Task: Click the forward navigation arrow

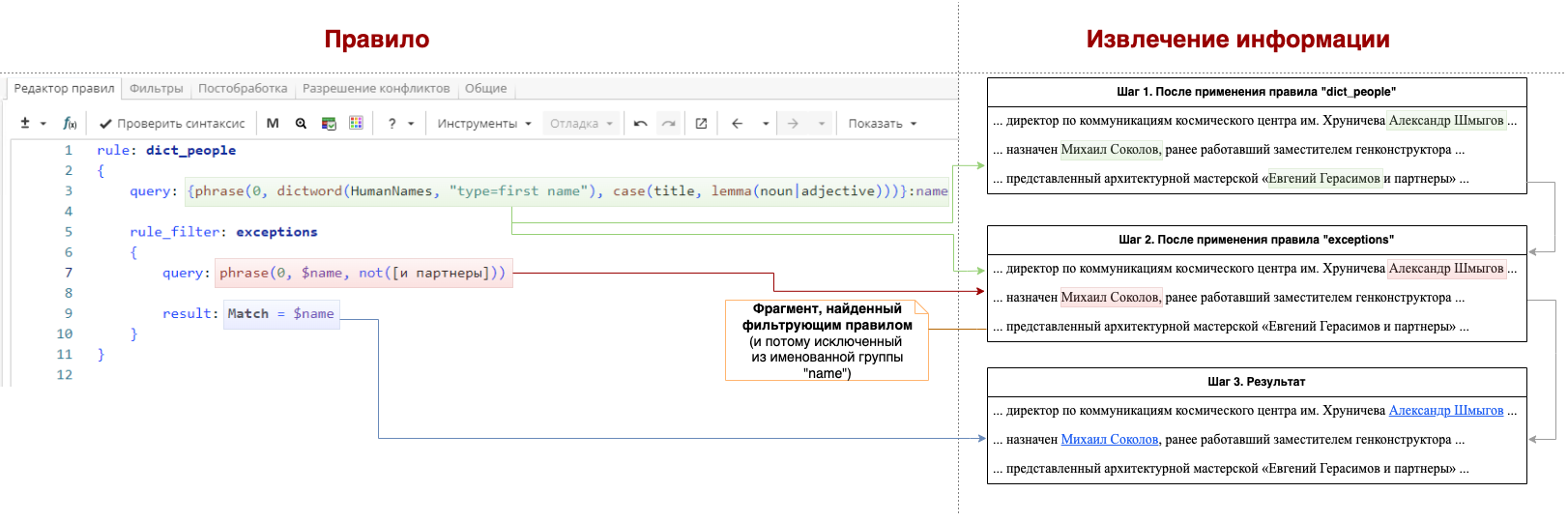Action: click(793, 124)
